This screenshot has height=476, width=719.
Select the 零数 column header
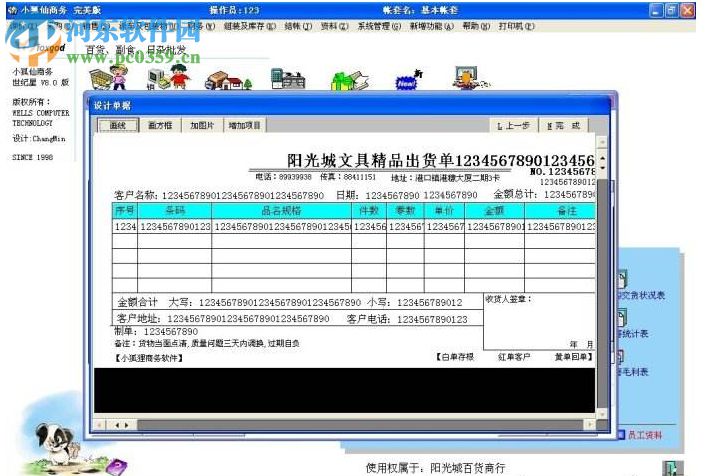click(x=405, y=210)
